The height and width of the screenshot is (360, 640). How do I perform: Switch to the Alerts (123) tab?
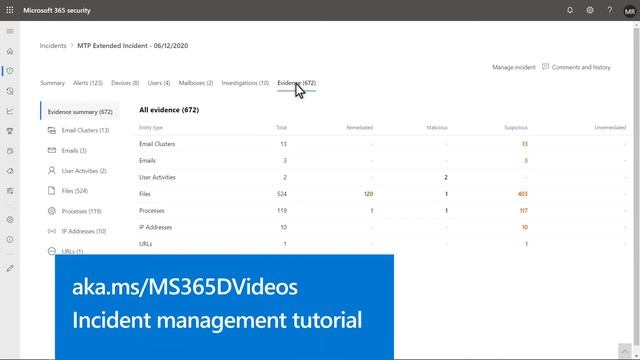click(x=88, y=83)
